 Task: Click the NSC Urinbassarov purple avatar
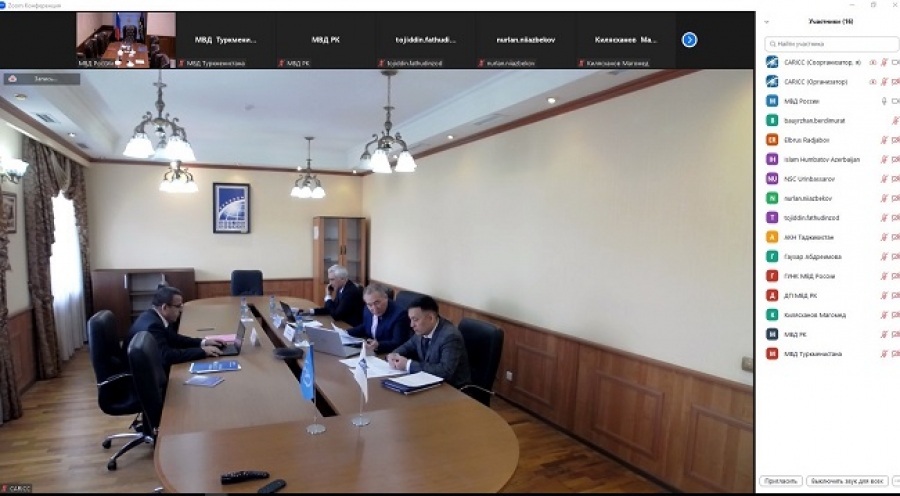(x=772, y=179)
